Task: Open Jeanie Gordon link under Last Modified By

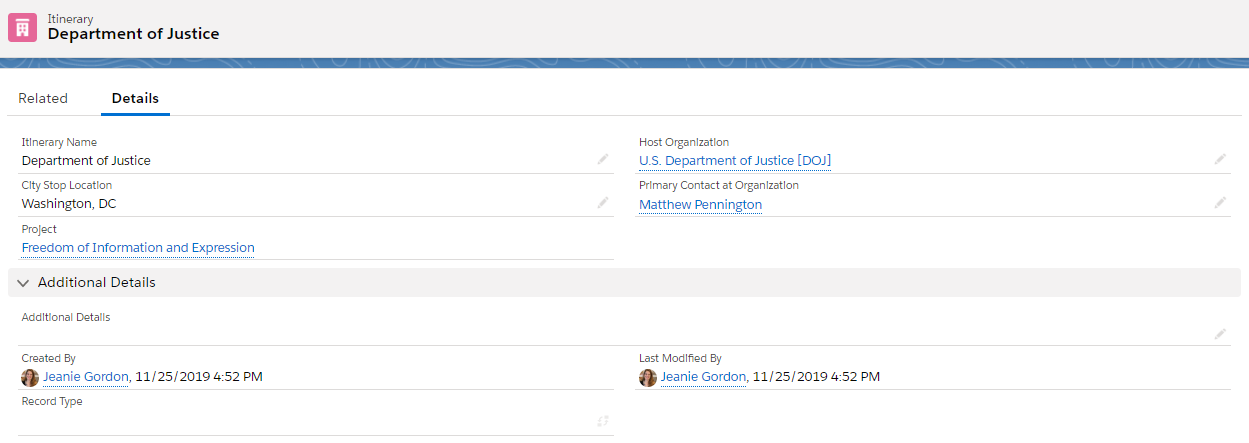Action: click(704, 377)
